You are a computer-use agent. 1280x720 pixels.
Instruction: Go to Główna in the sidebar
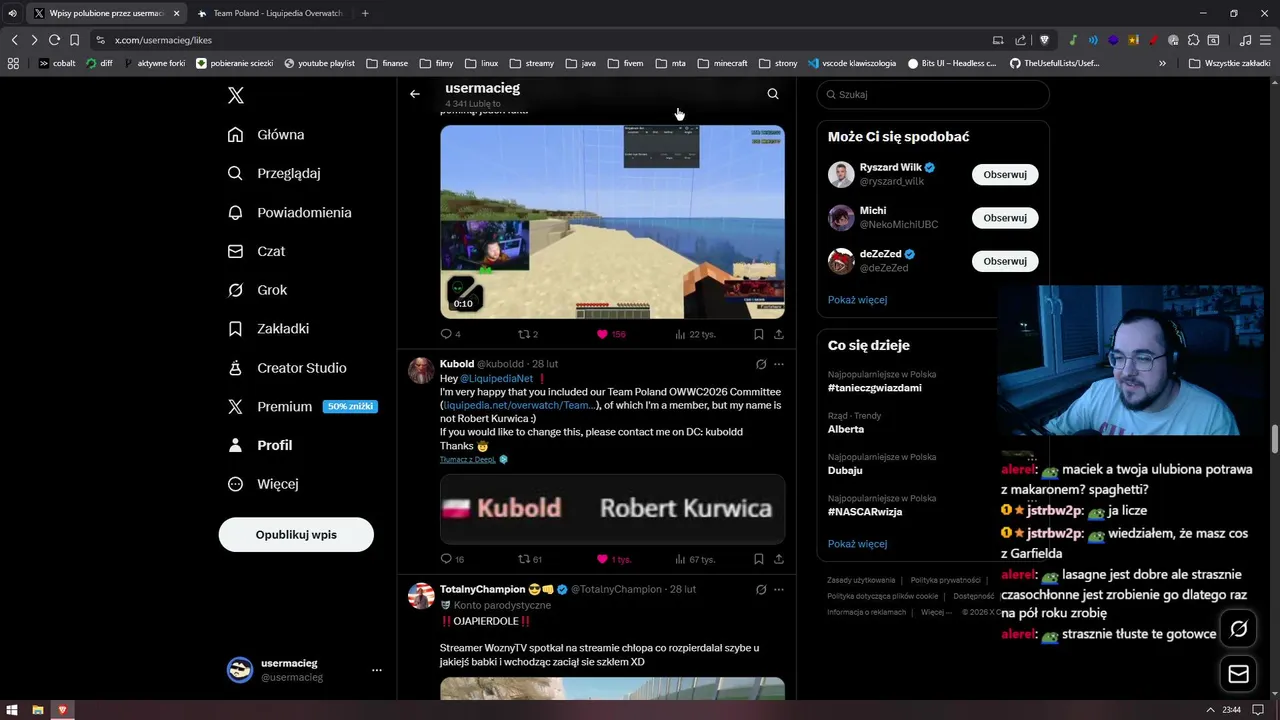(x=266, y=135)
